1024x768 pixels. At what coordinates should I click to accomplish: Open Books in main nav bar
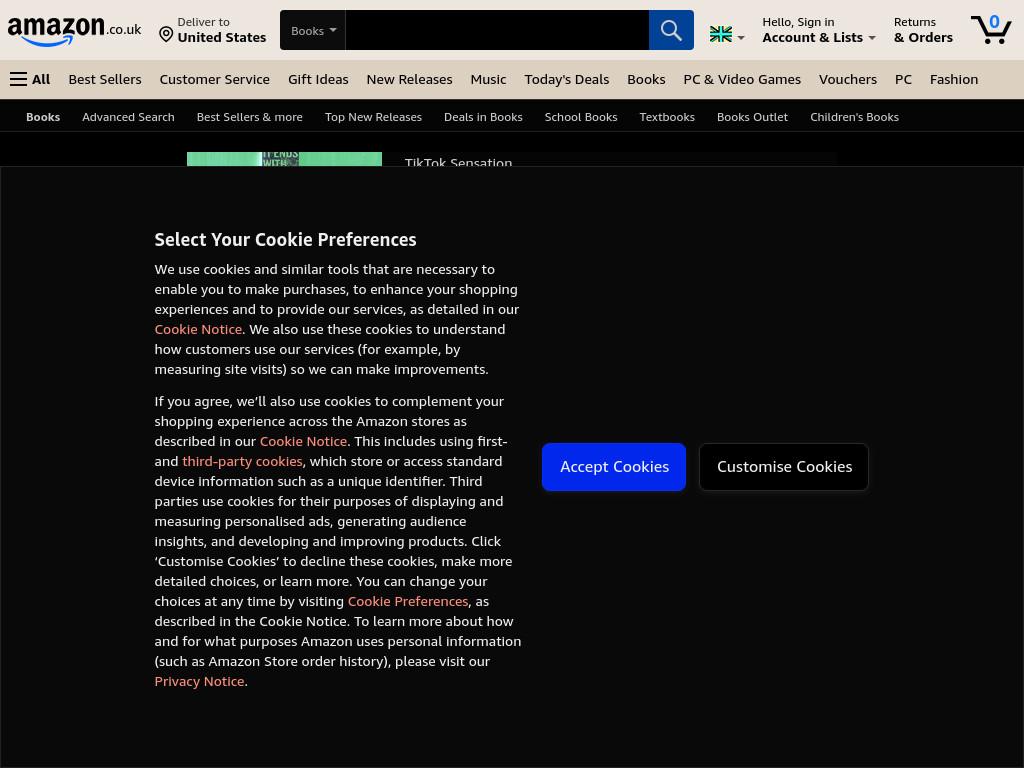[646, 79]
